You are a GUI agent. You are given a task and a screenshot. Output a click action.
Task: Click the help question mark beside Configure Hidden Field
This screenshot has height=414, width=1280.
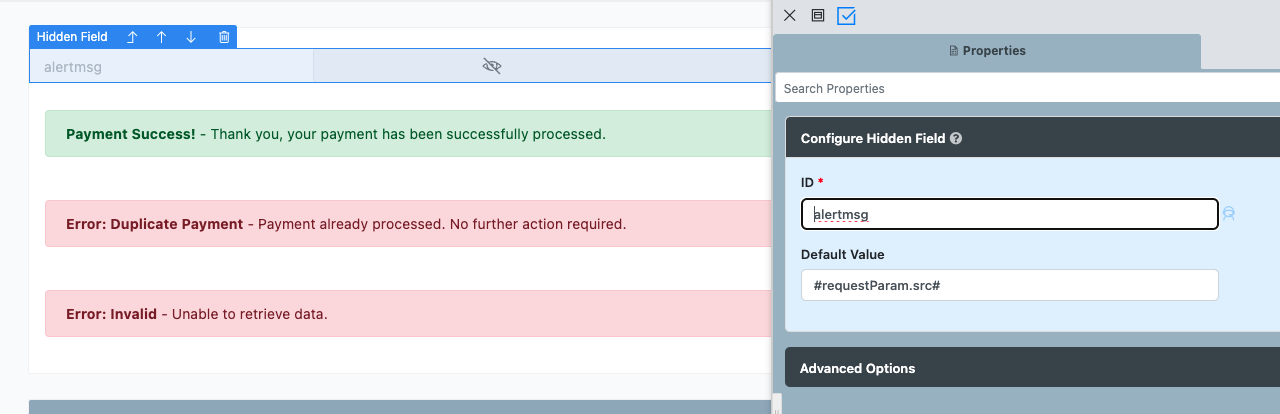tap(956, 139)
